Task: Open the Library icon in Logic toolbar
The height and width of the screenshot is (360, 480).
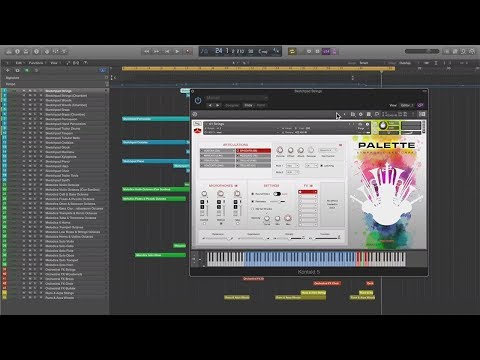Action: coord(9,52)
